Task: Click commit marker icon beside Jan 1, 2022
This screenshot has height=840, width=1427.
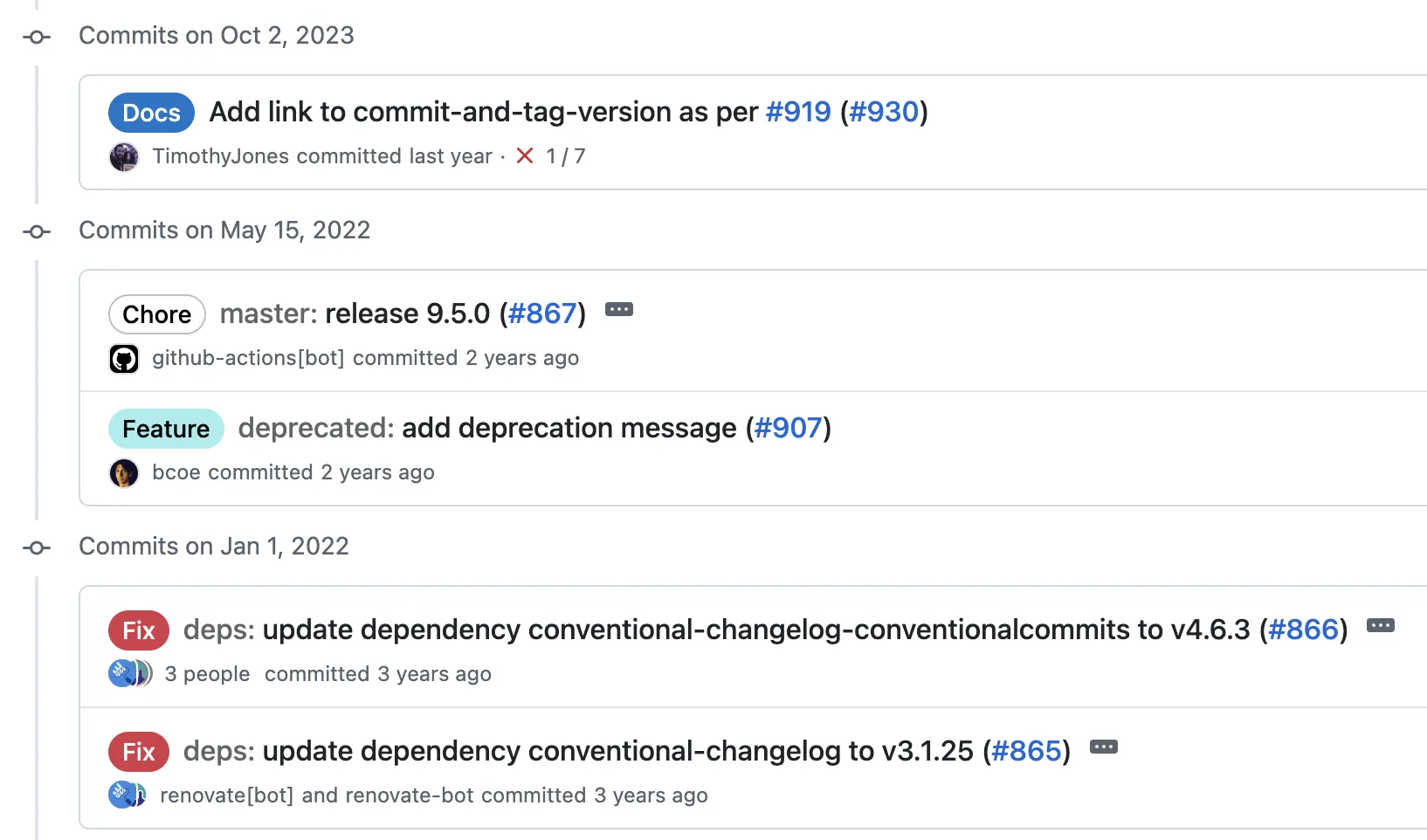Action: pyautogui.click(x=37, y=547)
